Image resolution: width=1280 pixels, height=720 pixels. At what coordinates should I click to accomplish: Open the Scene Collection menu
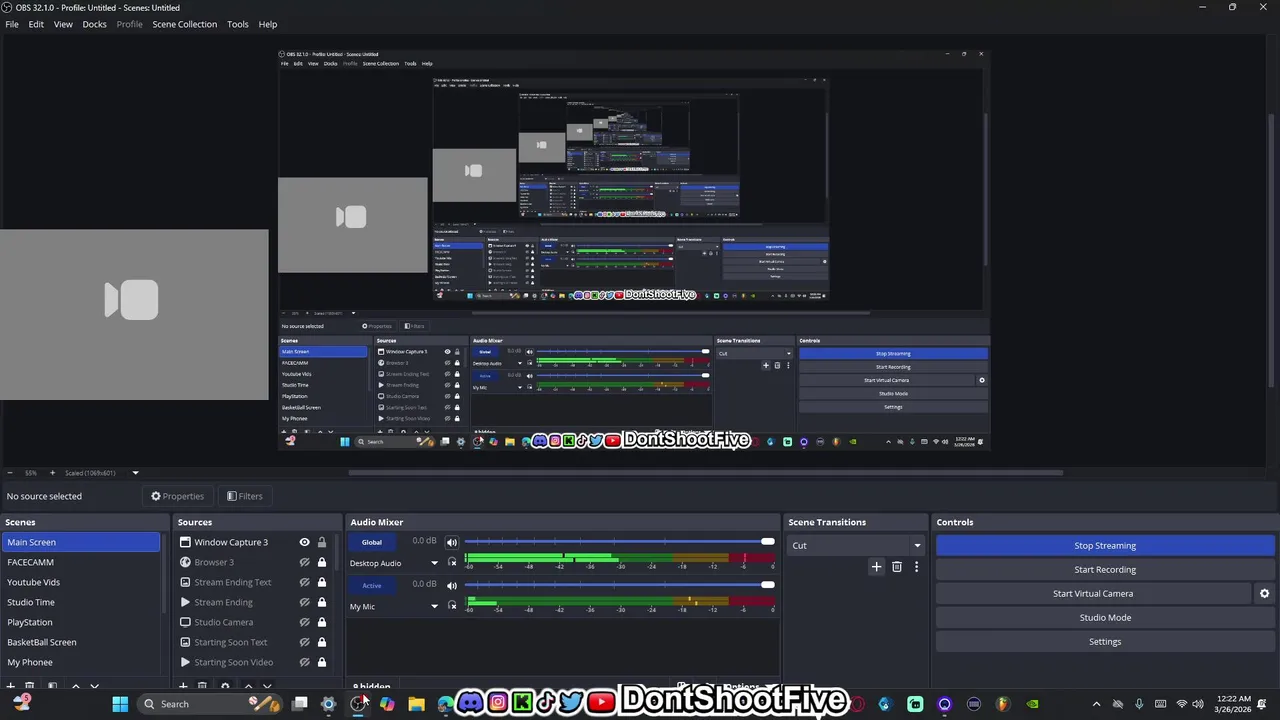[x=184, y=24]
